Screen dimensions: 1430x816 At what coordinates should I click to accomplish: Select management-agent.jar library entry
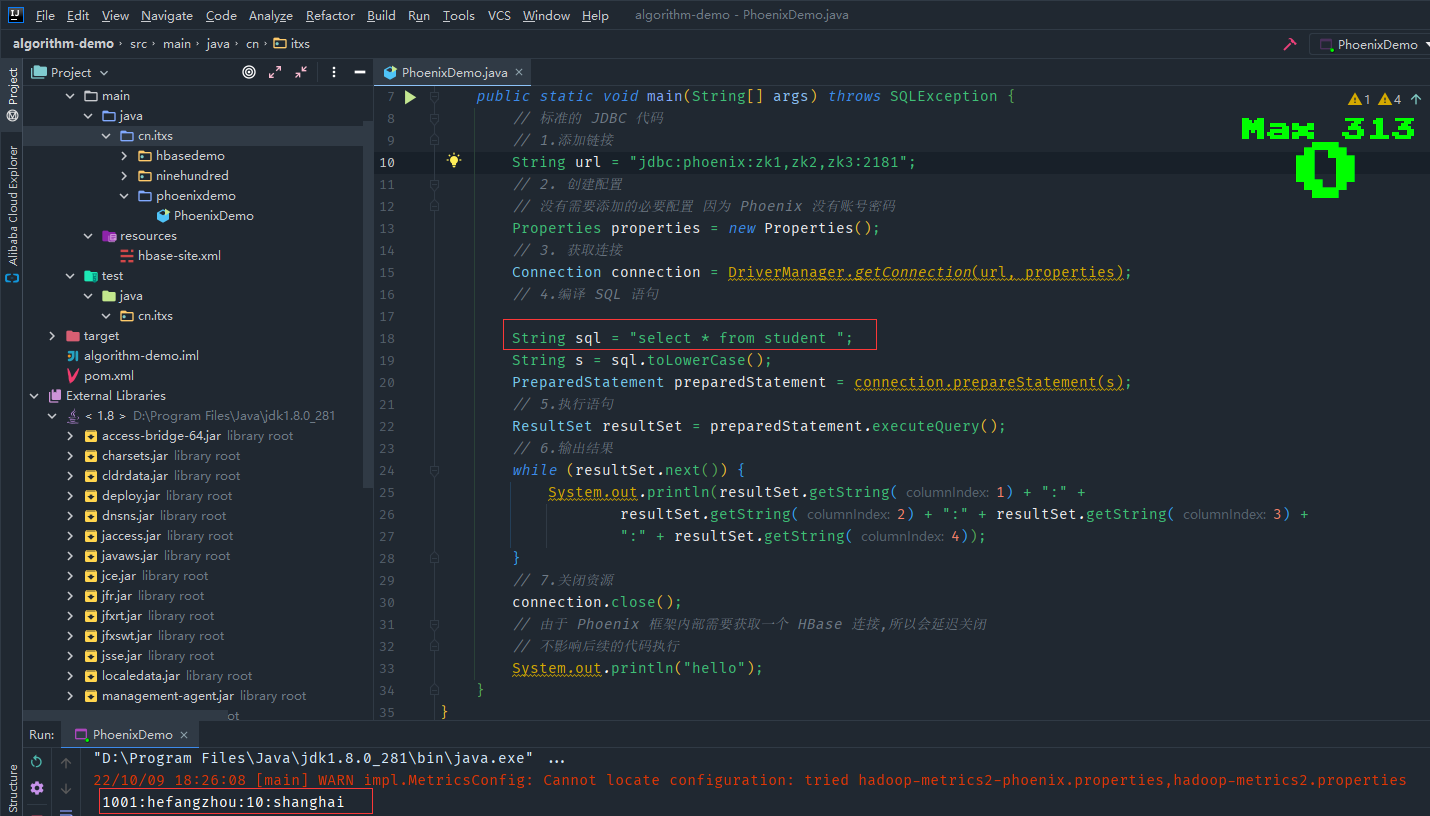coord(167,696)
